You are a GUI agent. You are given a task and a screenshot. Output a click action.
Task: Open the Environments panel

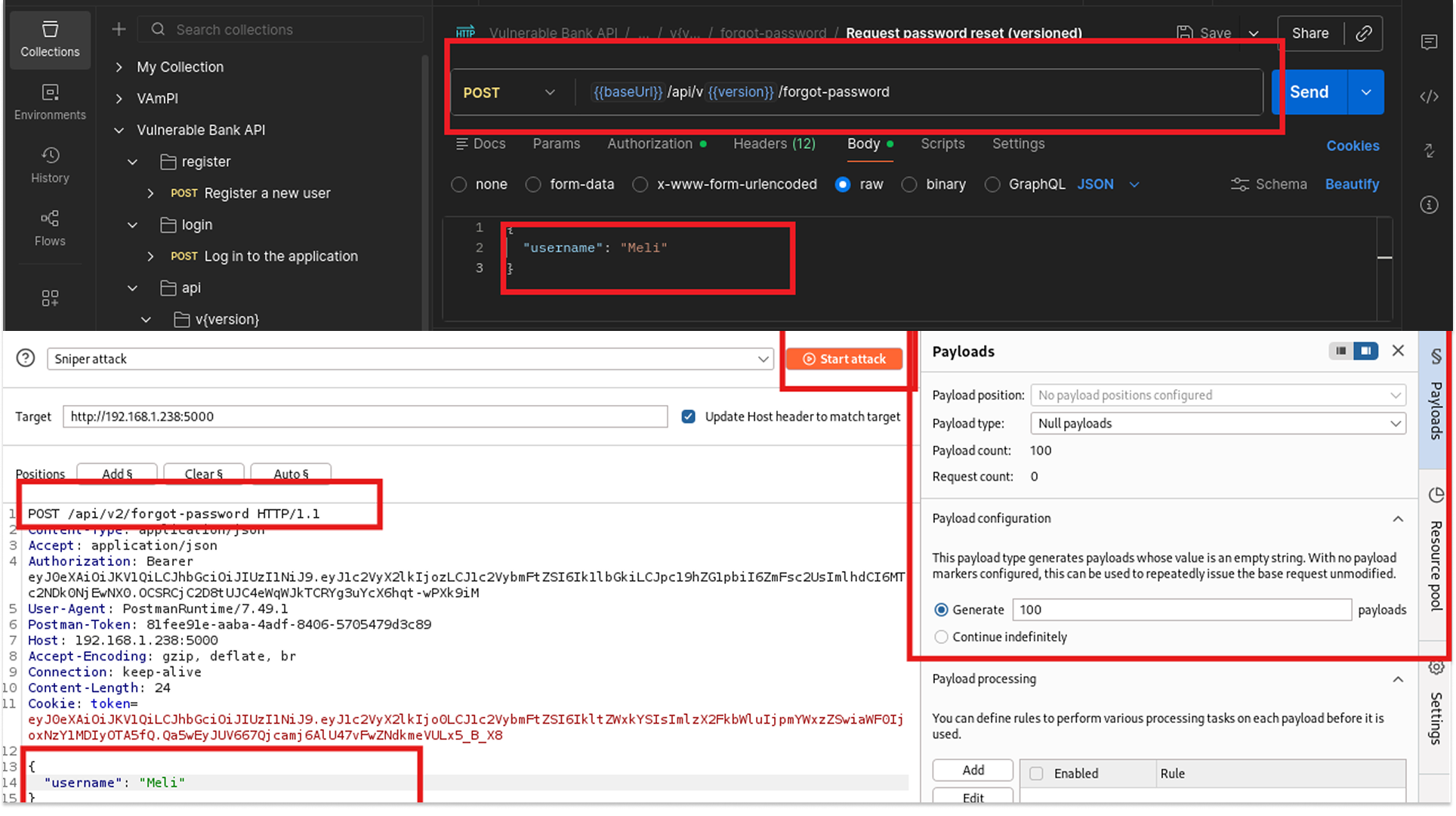[50, 100]
